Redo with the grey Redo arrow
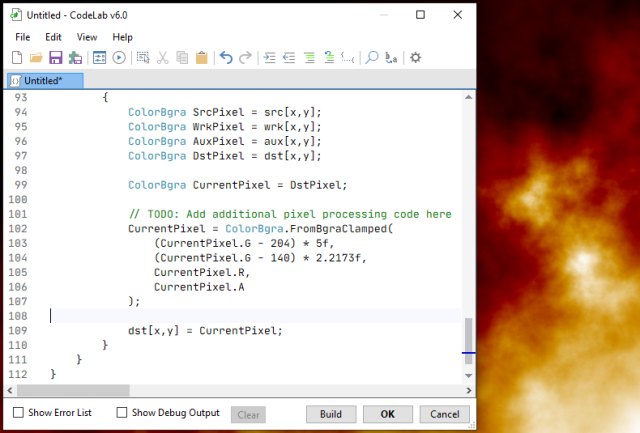 point(245,58)
